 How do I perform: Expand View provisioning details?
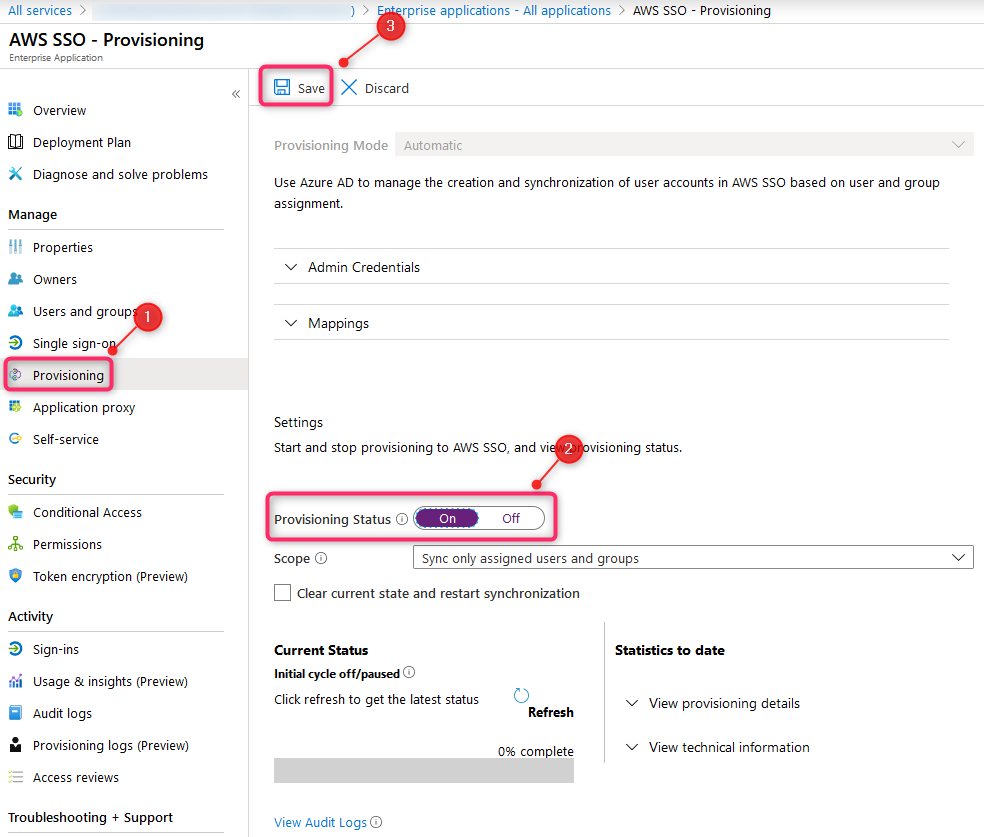(713, 703)
